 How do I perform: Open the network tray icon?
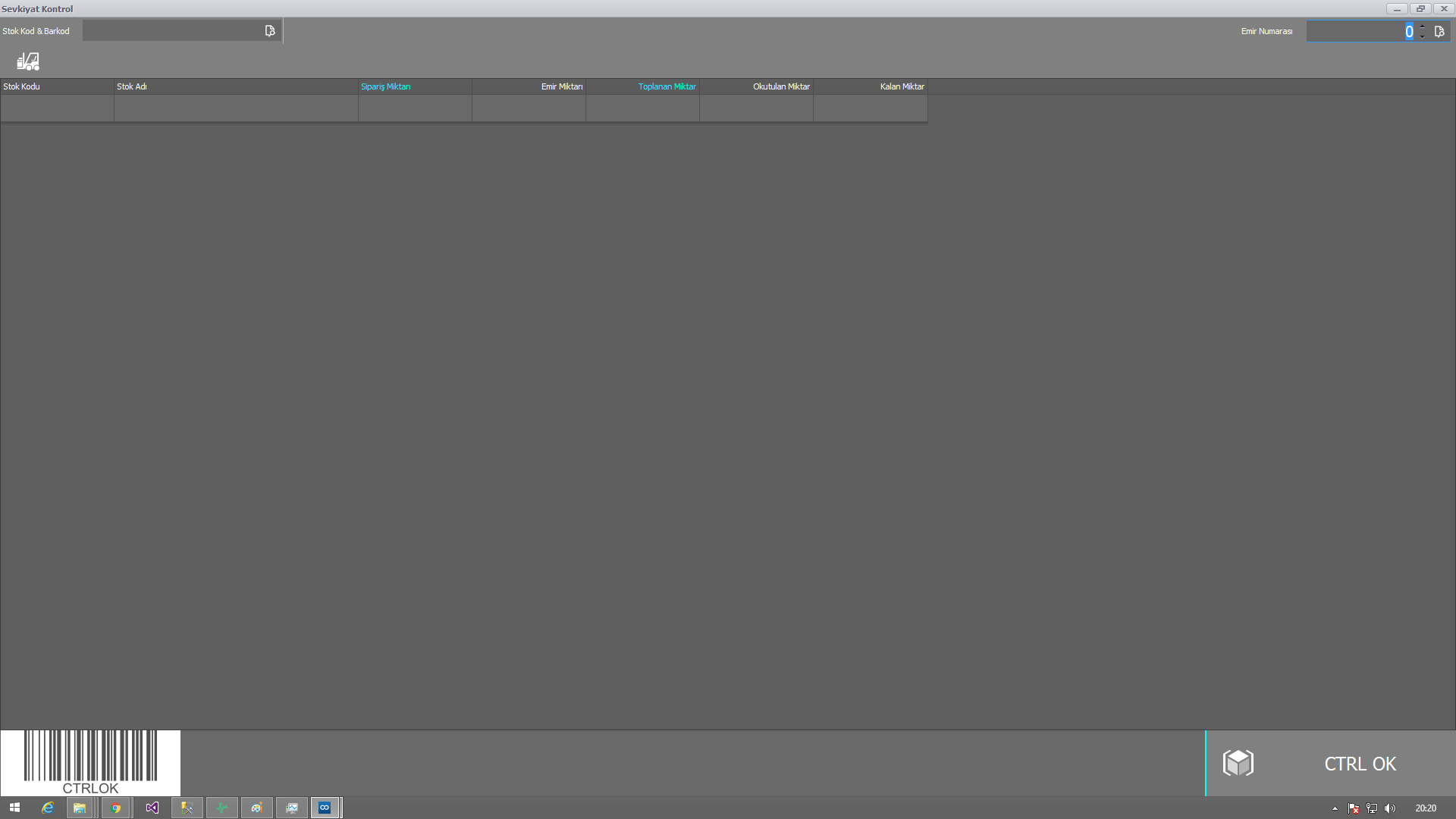[x=1372, y=808]
